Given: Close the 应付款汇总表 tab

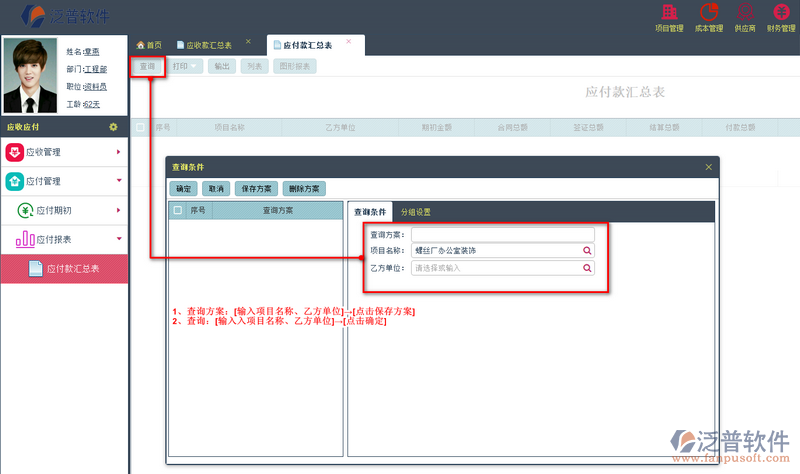Looking at the screenshot, I should coord(348,41).
